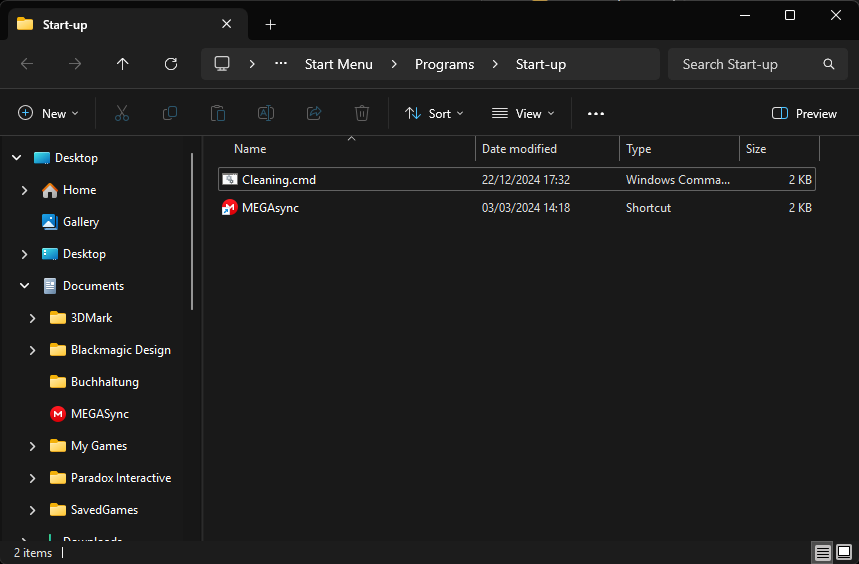Viewport: 859px width, 564px height.
Task: Switch to details view layout
Action: click(822, 553)
